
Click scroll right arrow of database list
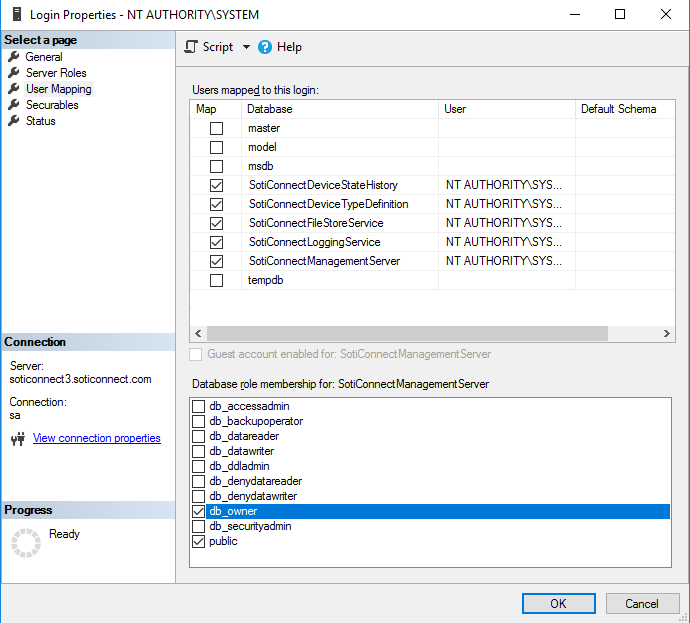pos(667,333)
